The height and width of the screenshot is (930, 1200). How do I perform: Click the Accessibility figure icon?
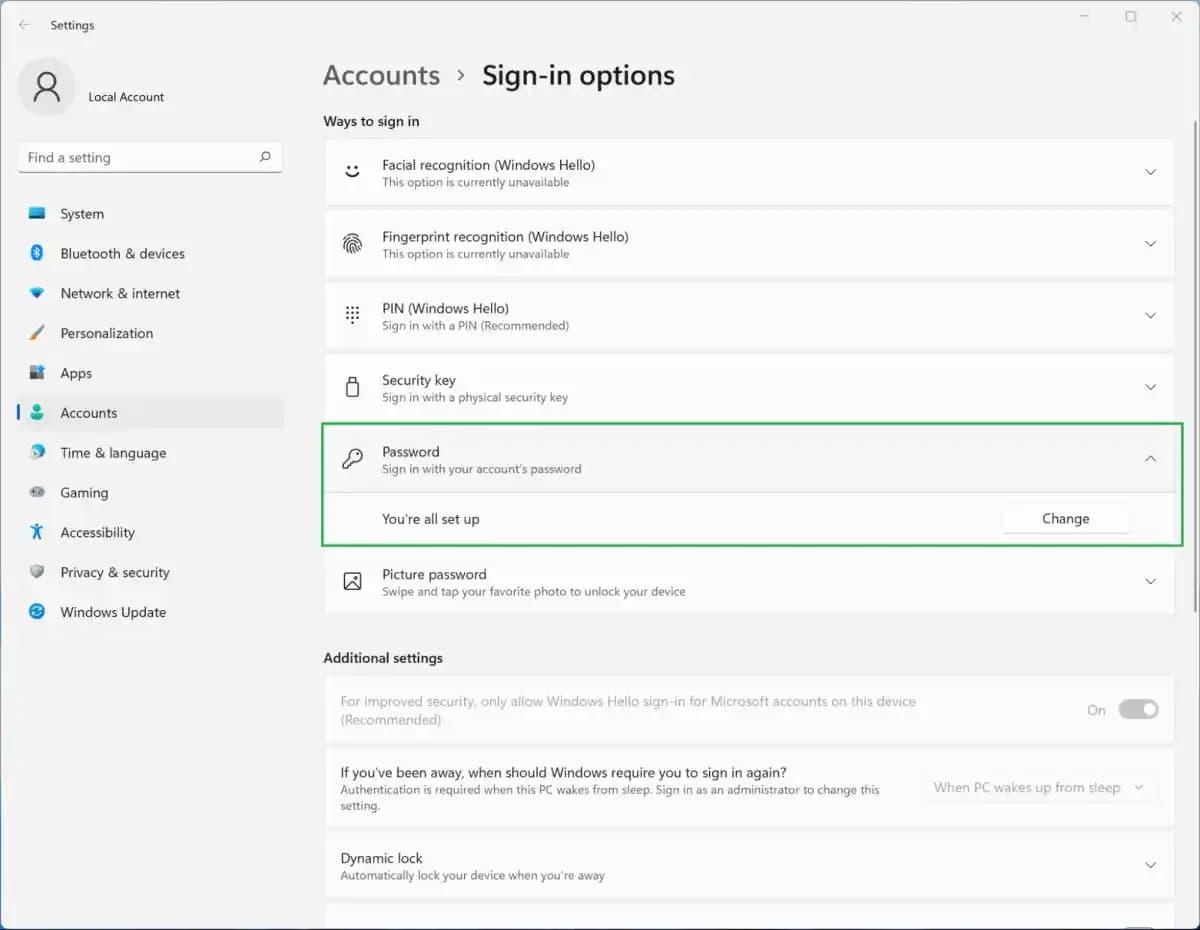[x=37, y=532]
